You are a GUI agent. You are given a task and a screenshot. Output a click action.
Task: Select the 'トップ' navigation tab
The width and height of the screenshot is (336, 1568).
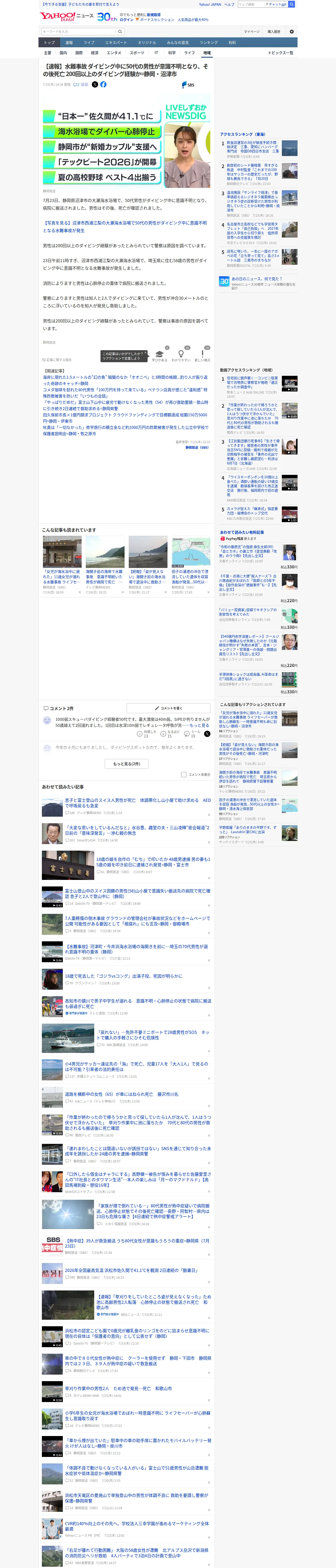point(49,43)
